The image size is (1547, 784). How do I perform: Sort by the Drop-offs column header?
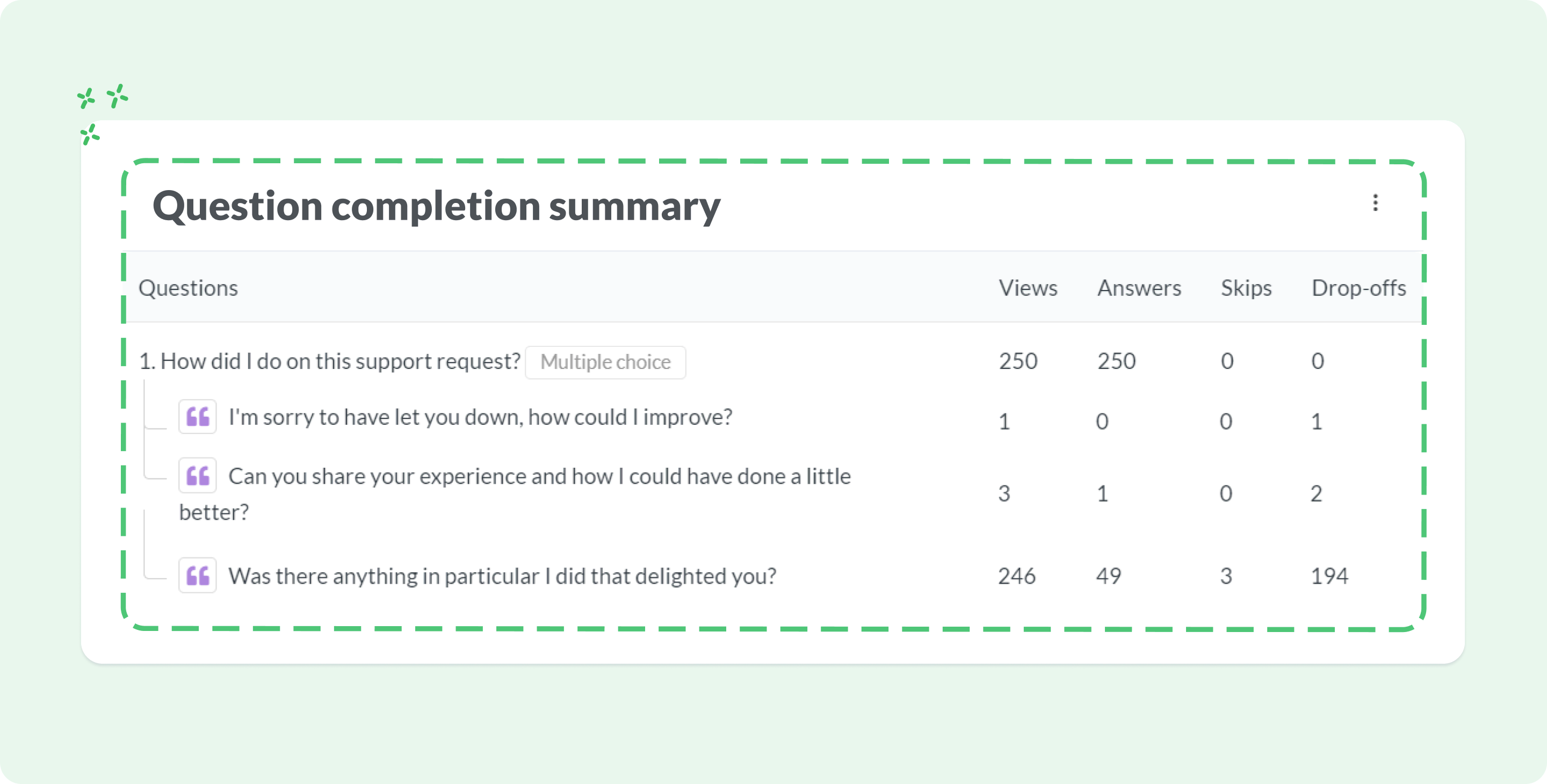click(1358, 288)
